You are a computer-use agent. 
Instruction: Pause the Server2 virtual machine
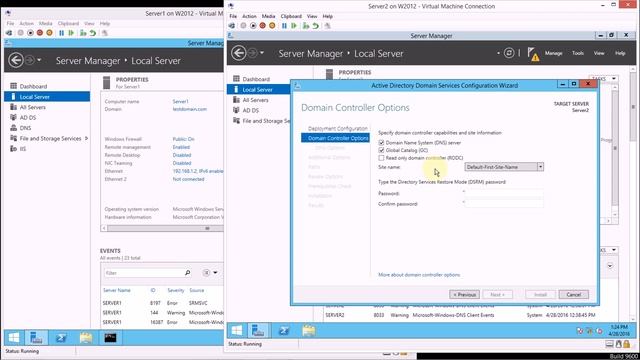284,26
